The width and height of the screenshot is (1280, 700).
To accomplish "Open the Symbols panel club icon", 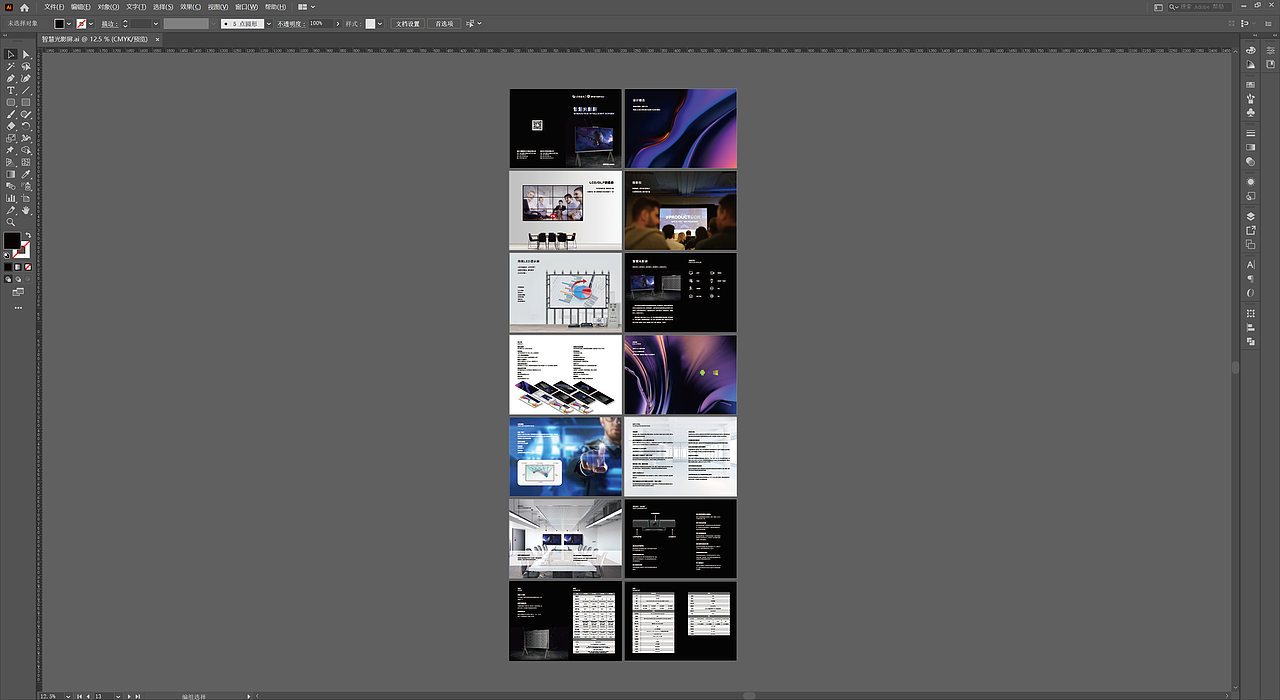I will (1250, 113).
